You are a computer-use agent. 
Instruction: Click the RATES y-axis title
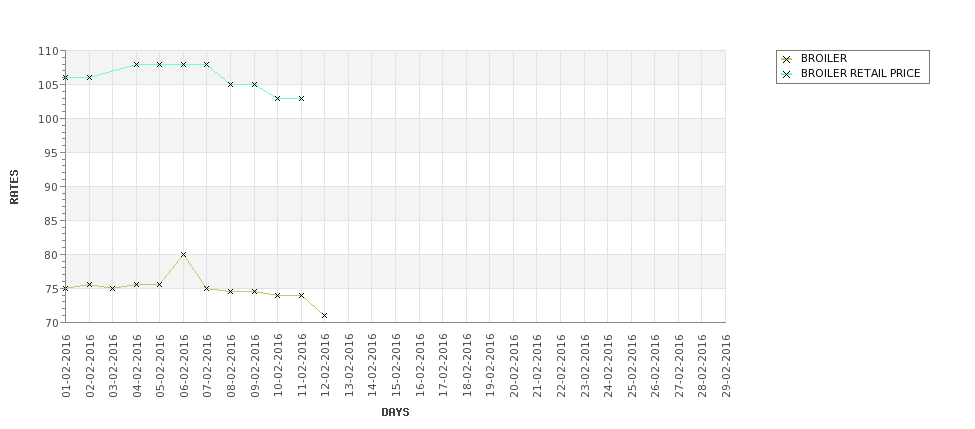14,187
